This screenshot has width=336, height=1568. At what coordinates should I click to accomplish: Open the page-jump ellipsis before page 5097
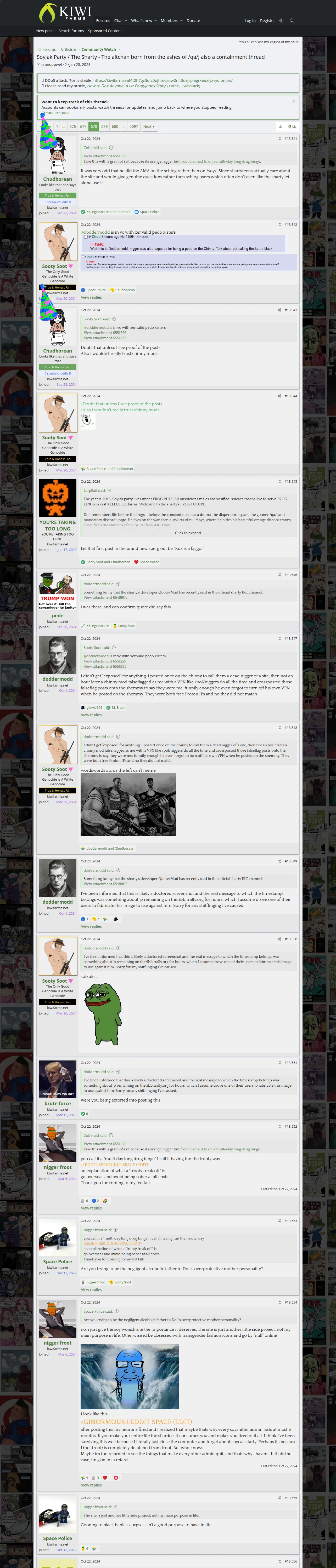tap(124, 126)
